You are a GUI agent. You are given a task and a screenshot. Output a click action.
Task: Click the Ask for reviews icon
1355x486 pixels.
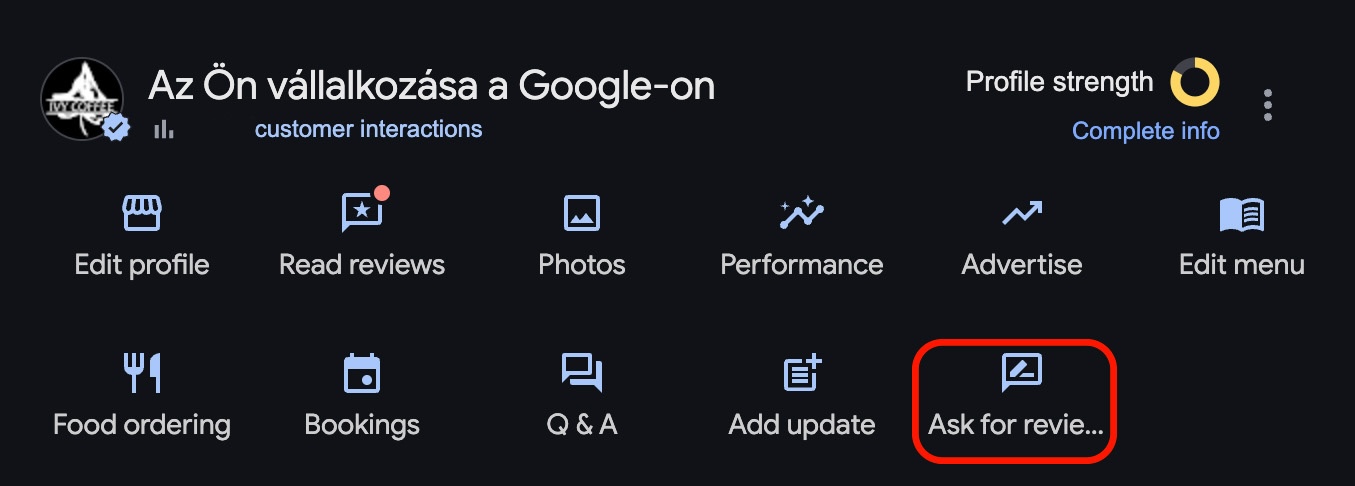[1022, 372]
